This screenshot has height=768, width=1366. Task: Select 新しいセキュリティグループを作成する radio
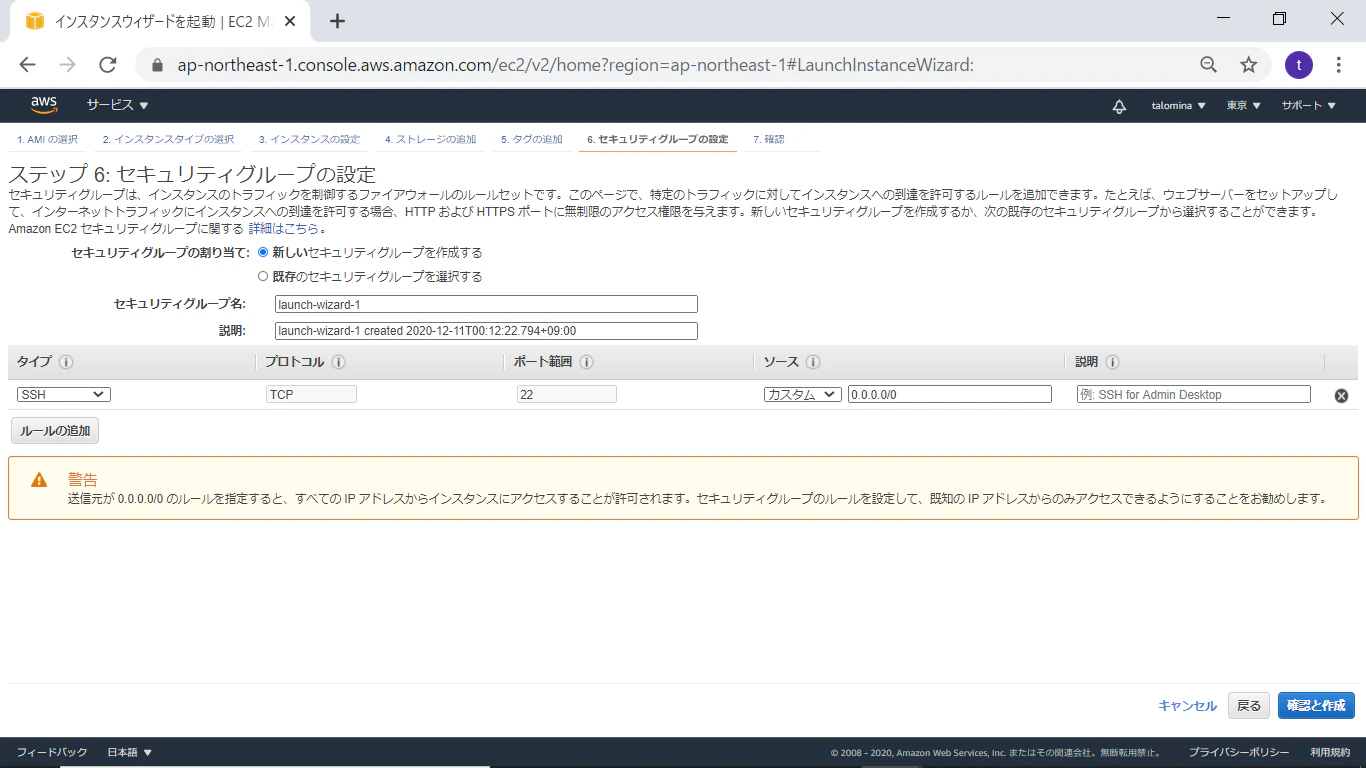[263, 252]
